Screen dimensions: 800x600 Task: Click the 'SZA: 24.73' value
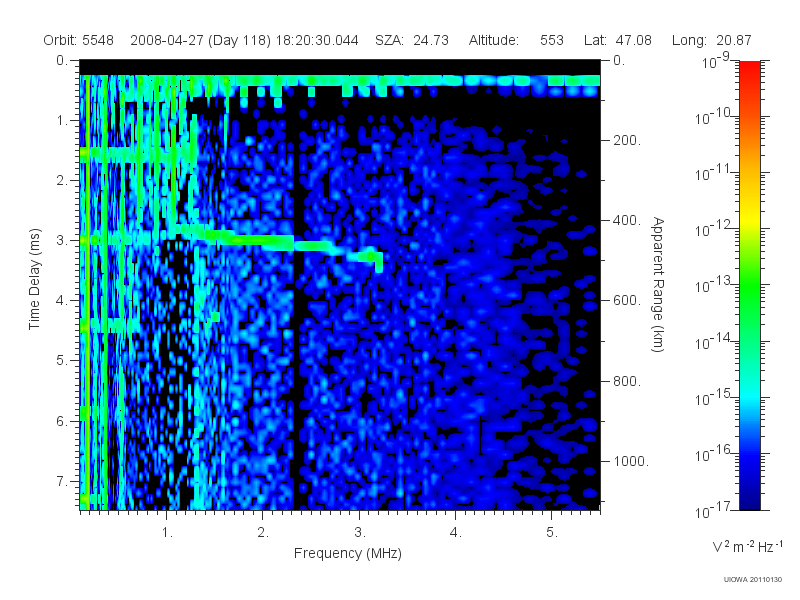pos(412,40)
